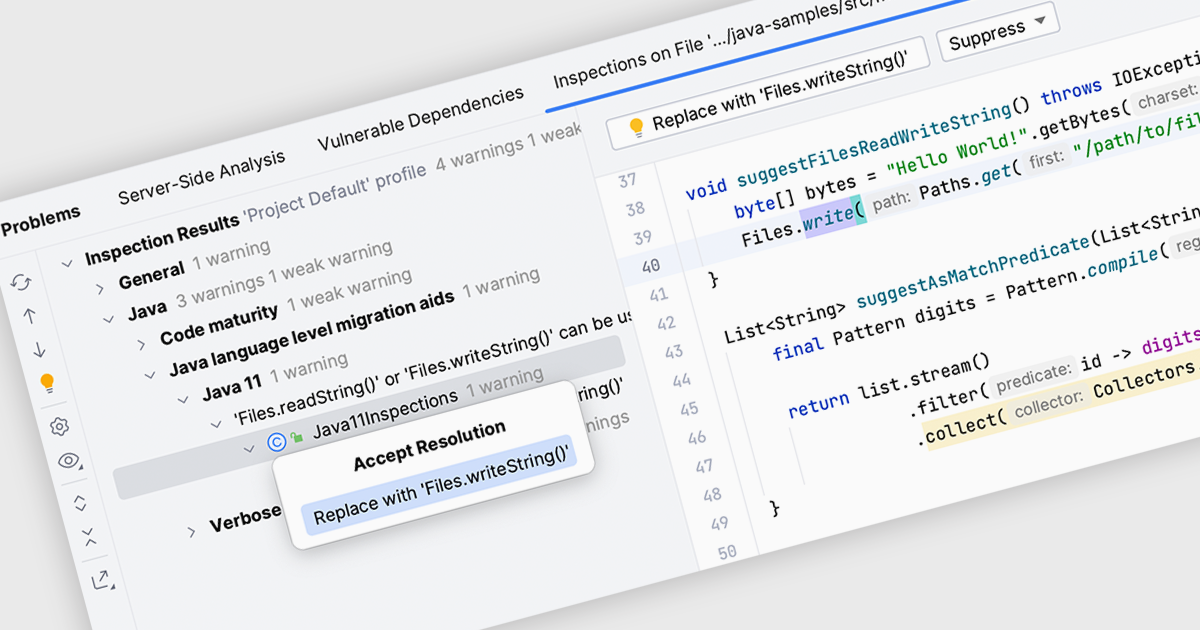Go to next problem with down arrow
Viewport: 1200px width, 630px height.
coord(38,349)
